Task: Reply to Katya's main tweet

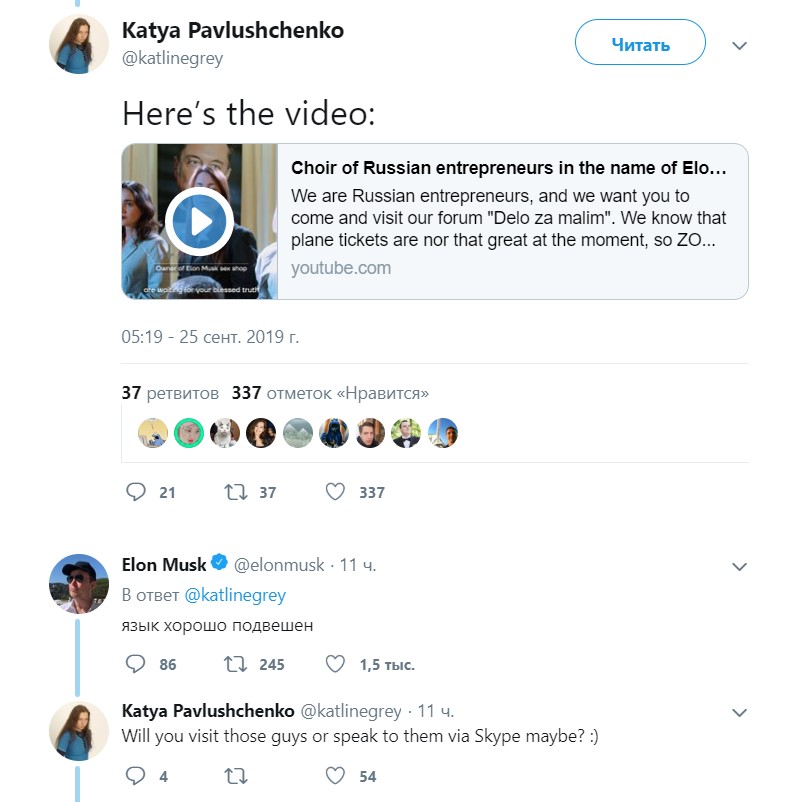Action: 136,492
